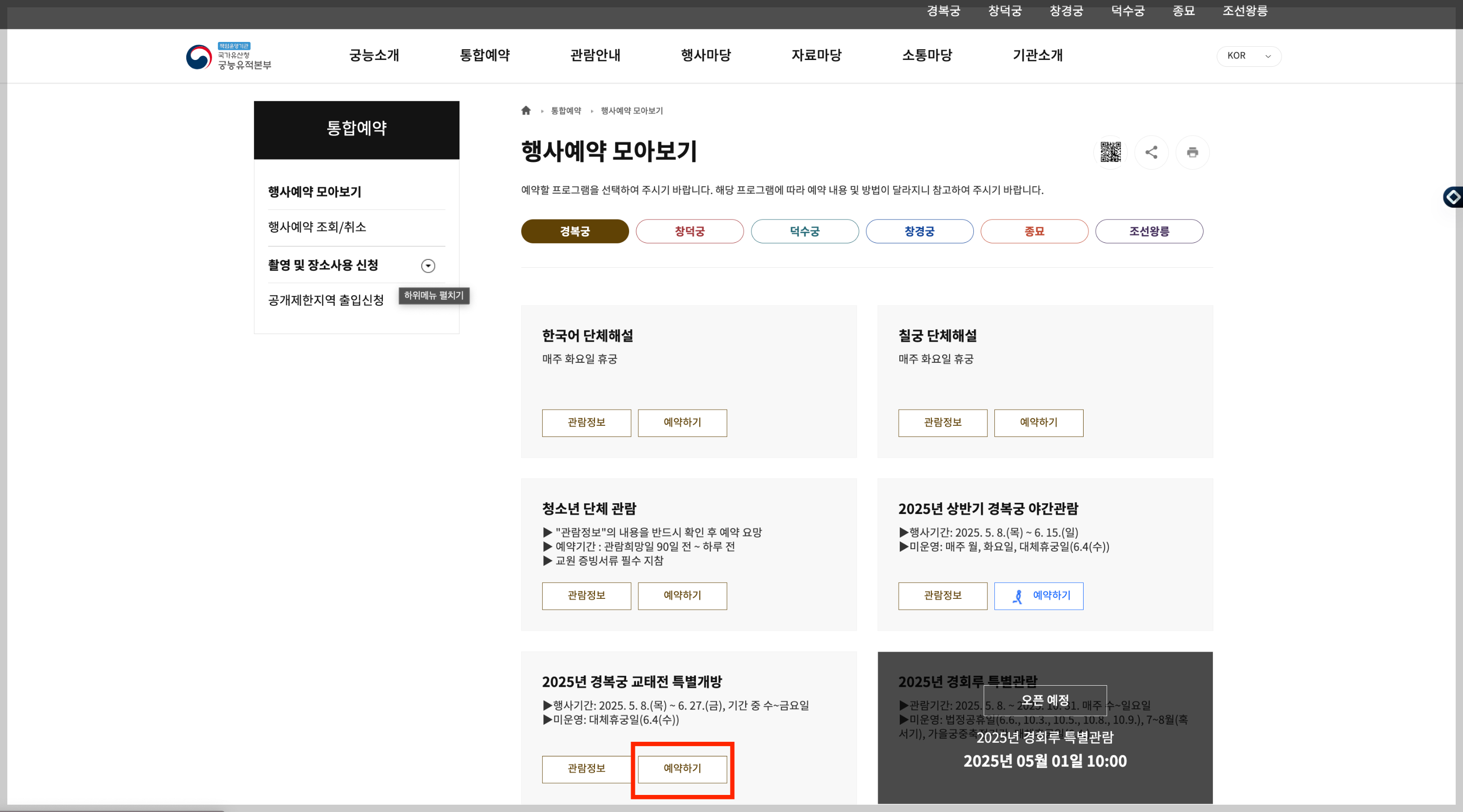Image resolution: width=1463 pixels, height=812 pixels.
Task: Click 관람정보 for 청소년 단체 관람
Action: pos(587,595)
